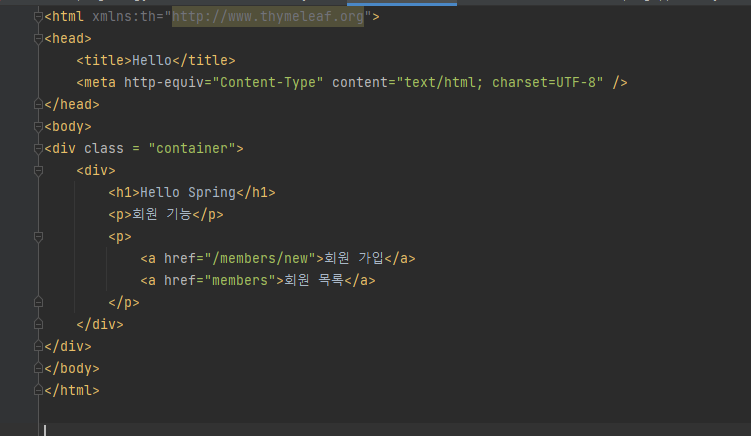Viewport: 751px width, 436px height.
Task: Click the active editor tab underline at top
Action: (402, 3)
